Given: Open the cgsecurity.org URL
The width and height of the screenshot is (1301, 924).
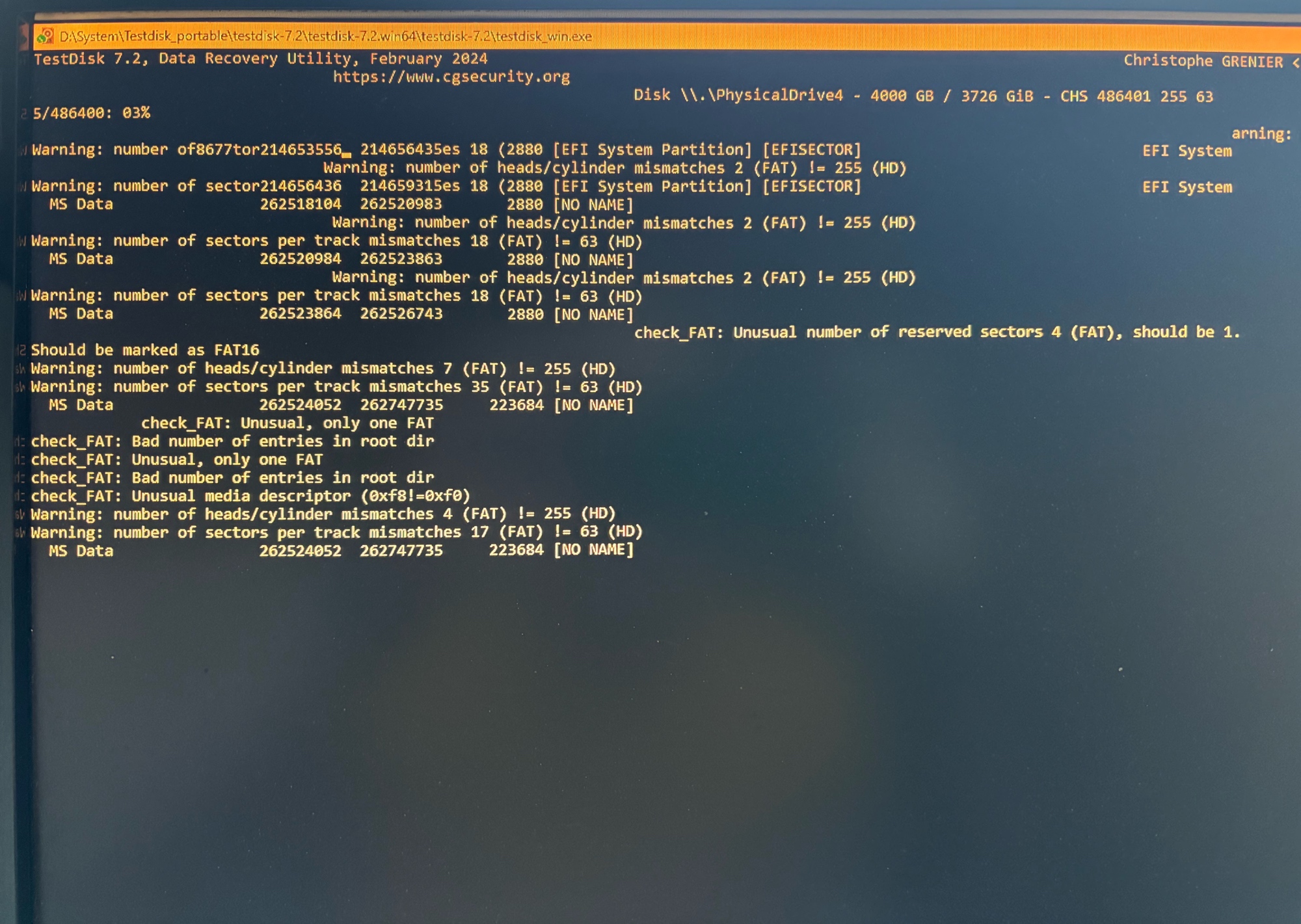Looking at the screenshot, I should click(451, 77).
